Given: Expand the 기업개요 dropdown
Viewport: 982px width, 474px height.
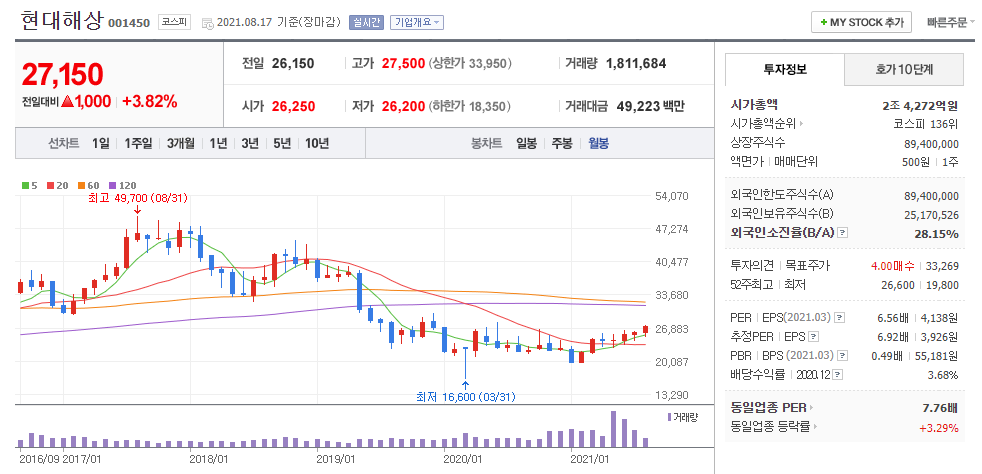Looking at the screenshot, I should click(417, 23).
